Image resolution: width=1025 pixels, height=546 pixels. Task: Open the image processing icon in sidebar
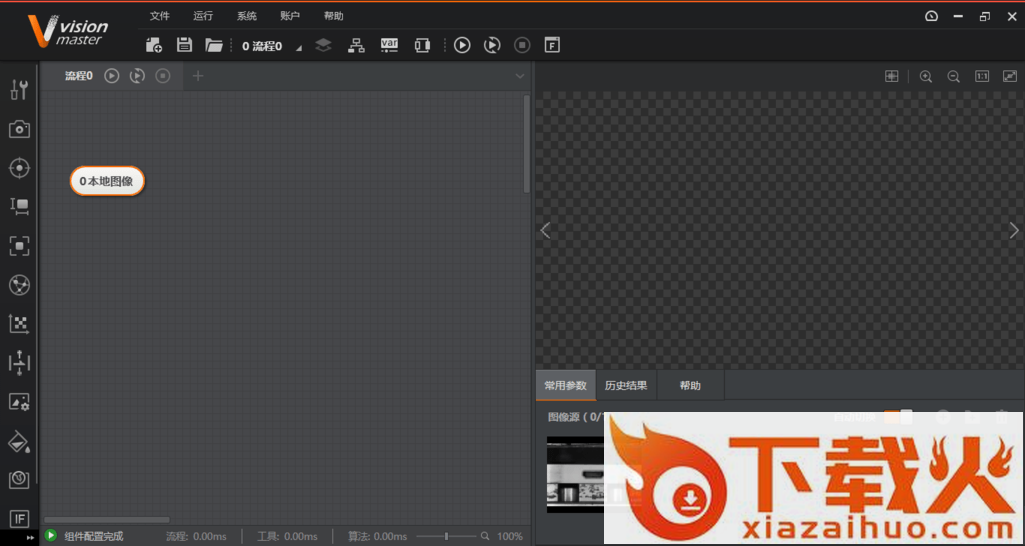[19, 401]
